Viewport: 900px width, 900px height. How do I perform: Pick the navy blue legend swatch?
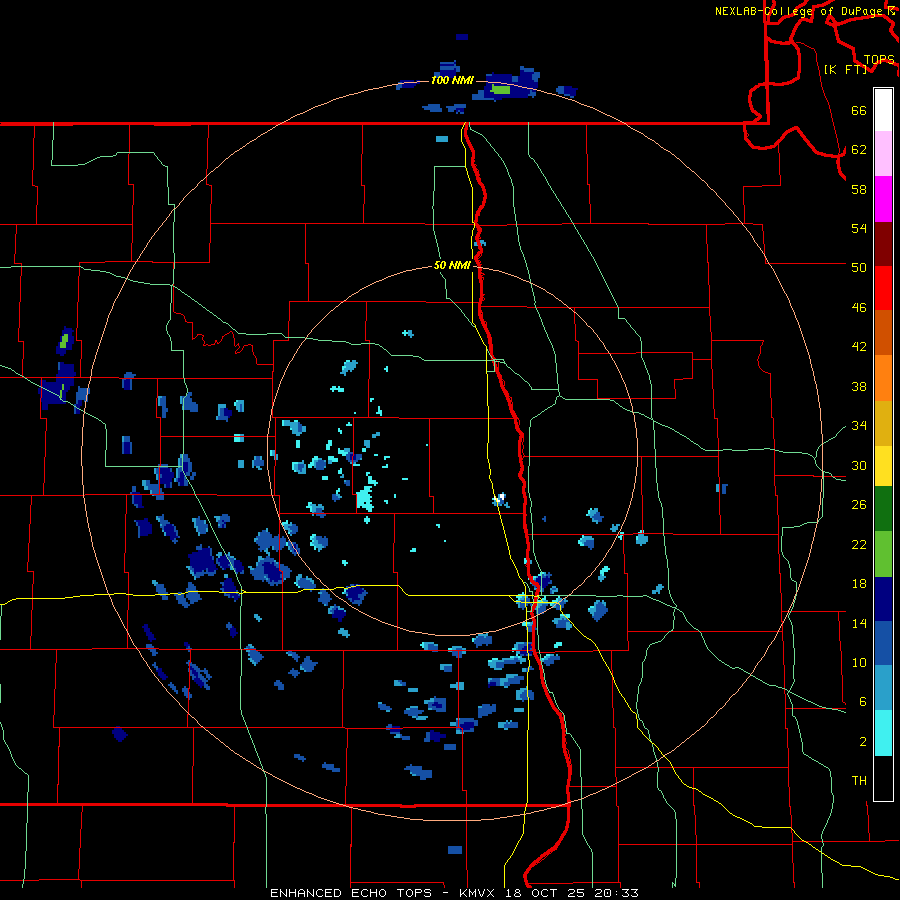883,599
